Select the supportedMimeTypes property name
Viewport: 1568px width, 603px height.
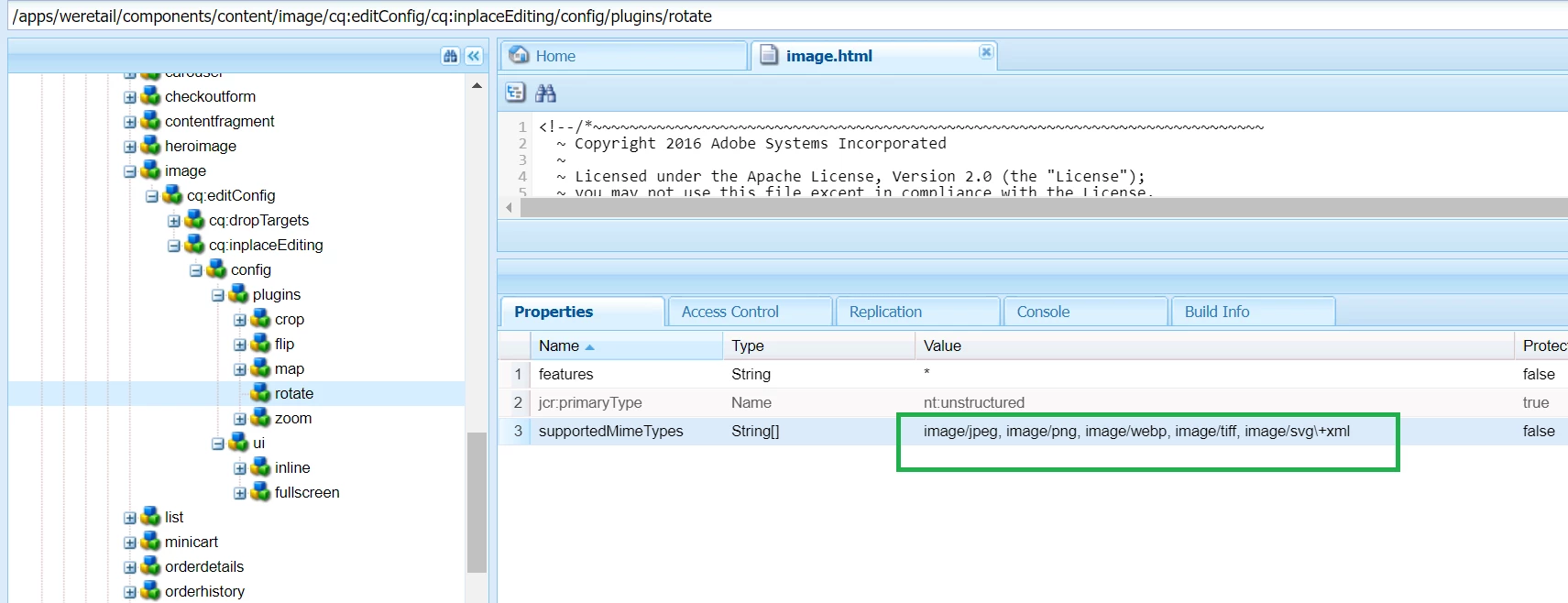click(611, 431)
